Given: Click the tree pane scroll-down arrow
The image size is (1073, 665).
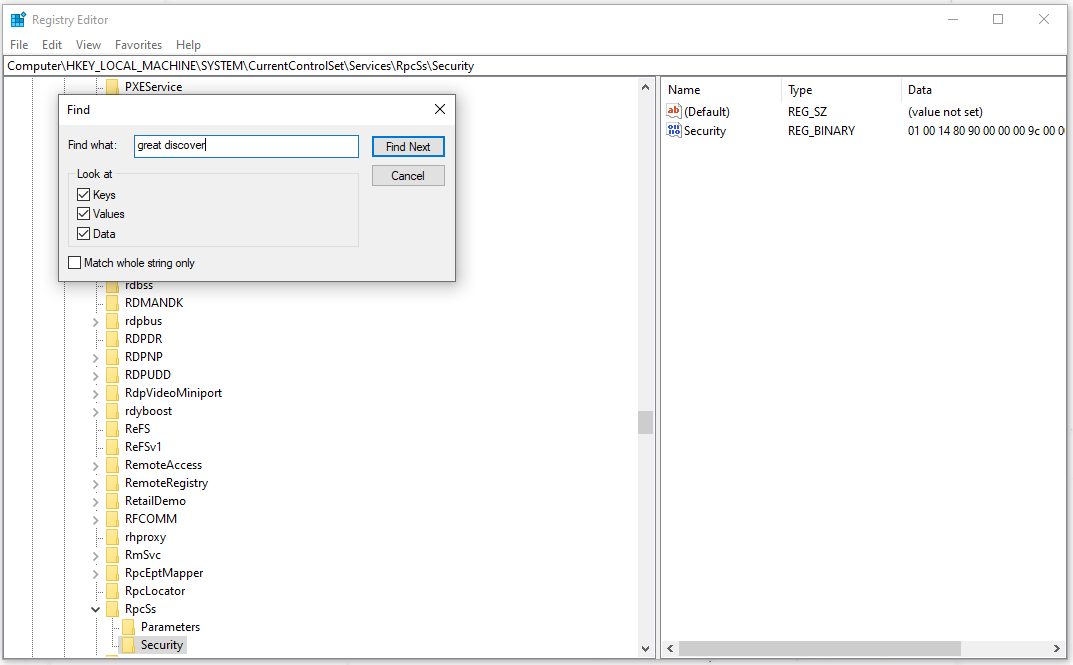Looking at the screenshot, I should pyautogui.click(x=645, y=648).
